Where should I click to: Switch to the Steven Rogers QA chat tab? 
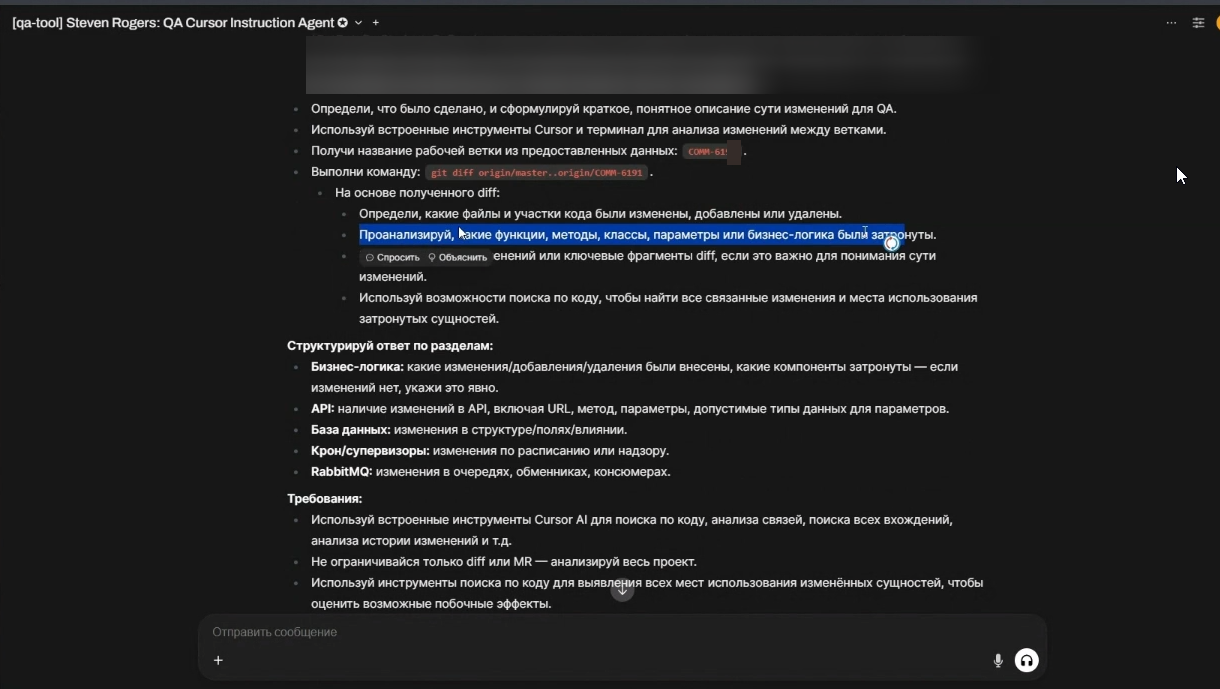(x=170, y=21)
